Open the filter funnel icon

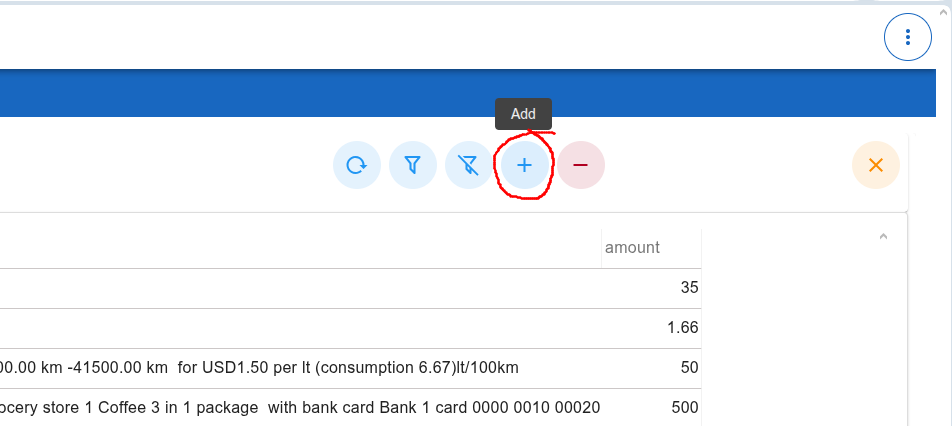(412, 165)
